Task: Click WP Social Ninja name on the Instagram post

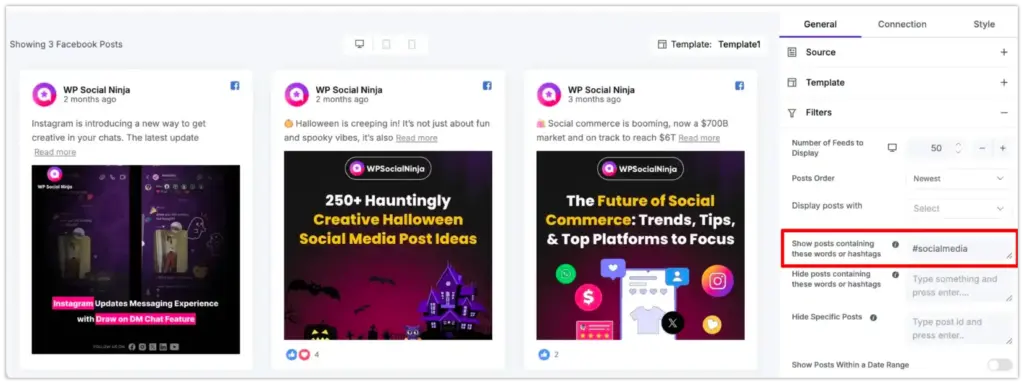Action: pyautogui.click(x=97, y=89)
